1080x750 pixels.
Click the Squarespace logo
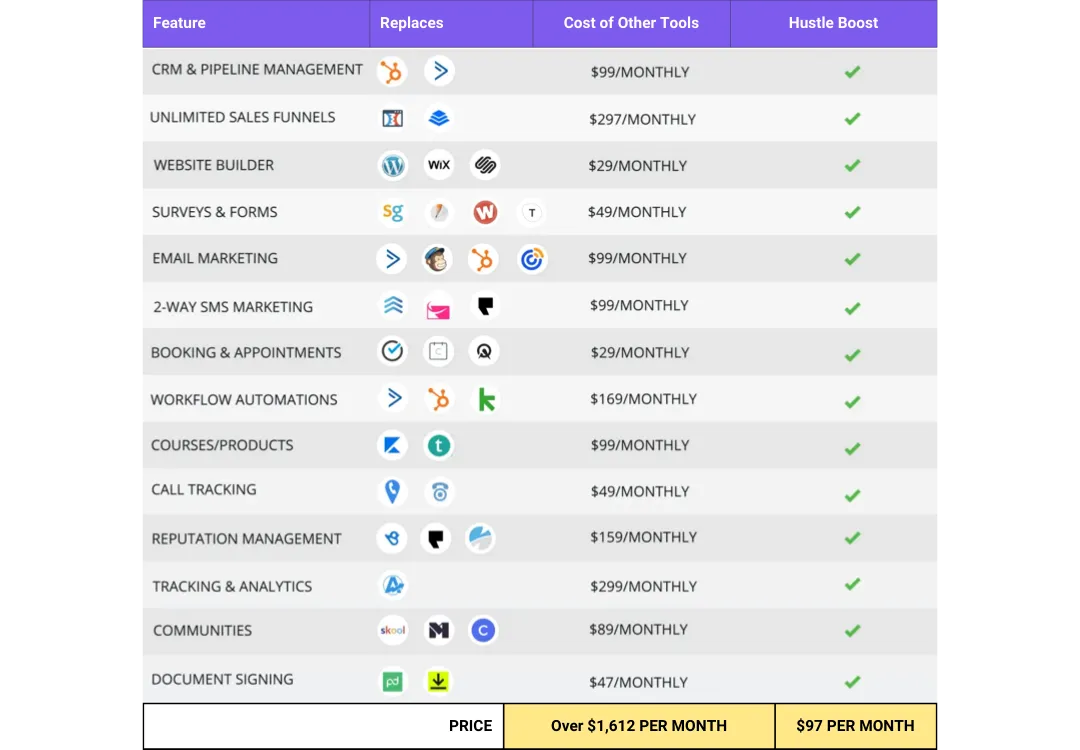click(x=485, y=165)
